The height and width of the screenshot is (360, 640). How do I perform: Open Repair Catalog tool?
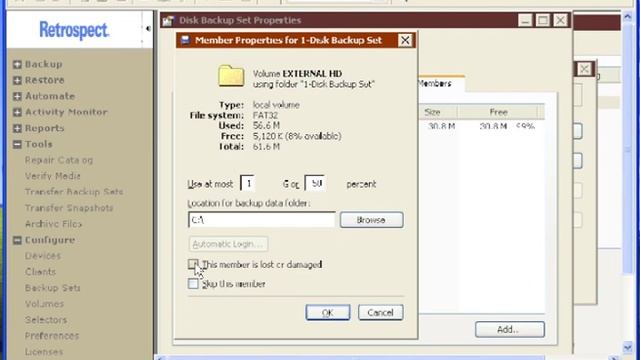point(59,160)
